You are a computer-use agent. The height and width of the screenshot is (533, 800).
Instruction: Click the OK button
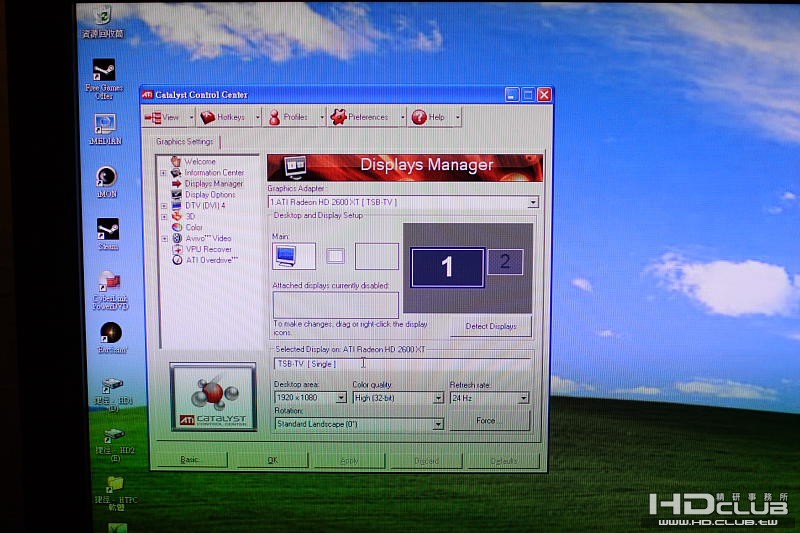(x=273, y=461)
